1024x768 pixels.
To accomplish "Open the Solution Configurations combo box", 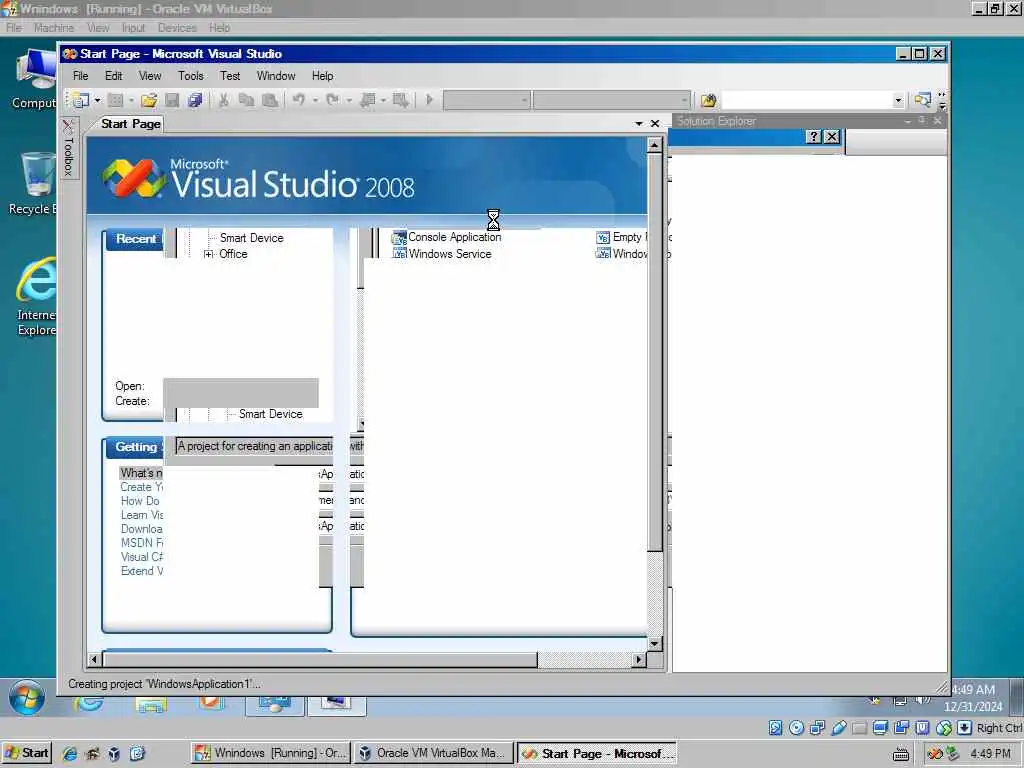I will click(487, 100).
